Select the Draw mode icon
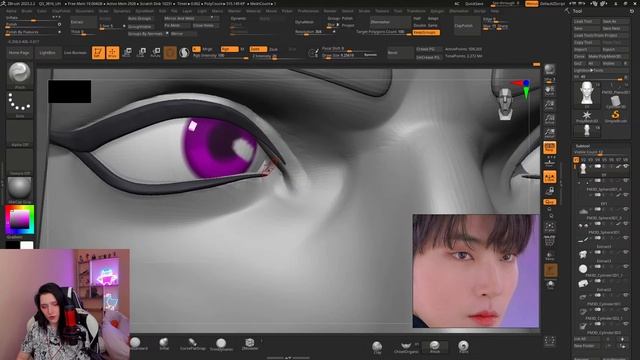The height and width of the screenshot is (360, 640). point(113,53)
